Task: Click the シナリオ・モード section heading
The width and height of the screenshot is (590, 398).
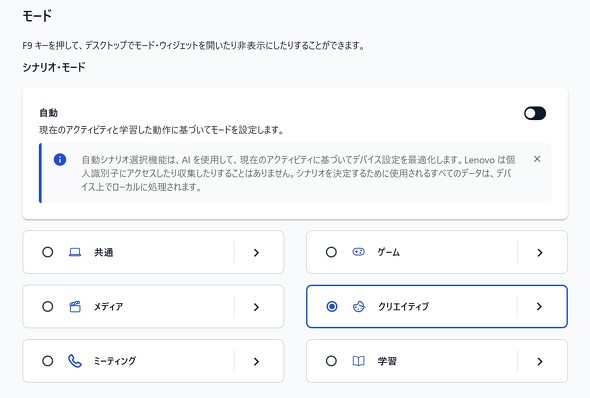Action: pos(54,67)
